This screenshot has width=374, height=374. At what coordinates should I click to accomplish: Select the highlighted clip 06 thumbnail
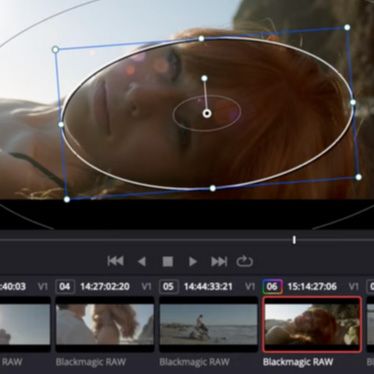click(x=312, y=324)
